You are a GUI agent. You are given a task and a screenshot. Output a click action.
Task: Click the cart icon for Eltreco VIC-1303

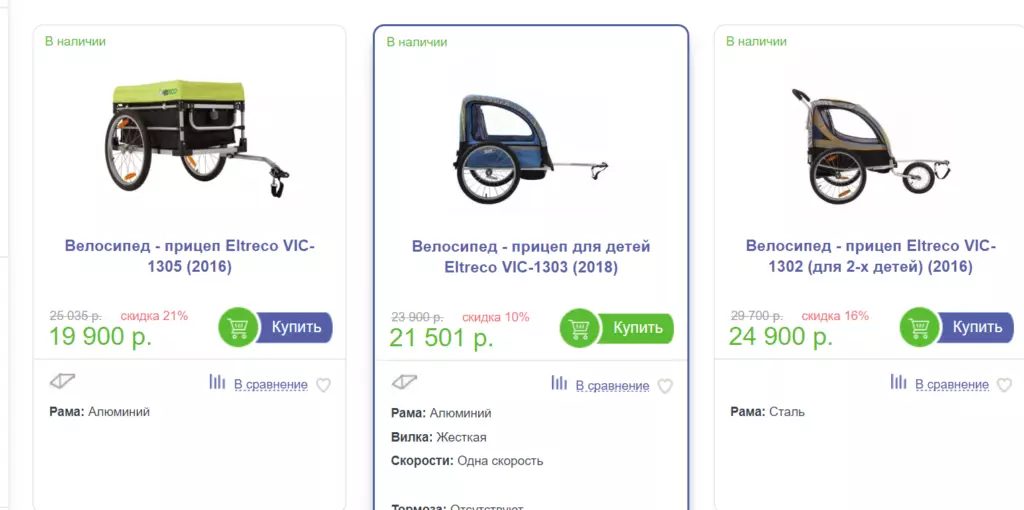coord(580,328)
